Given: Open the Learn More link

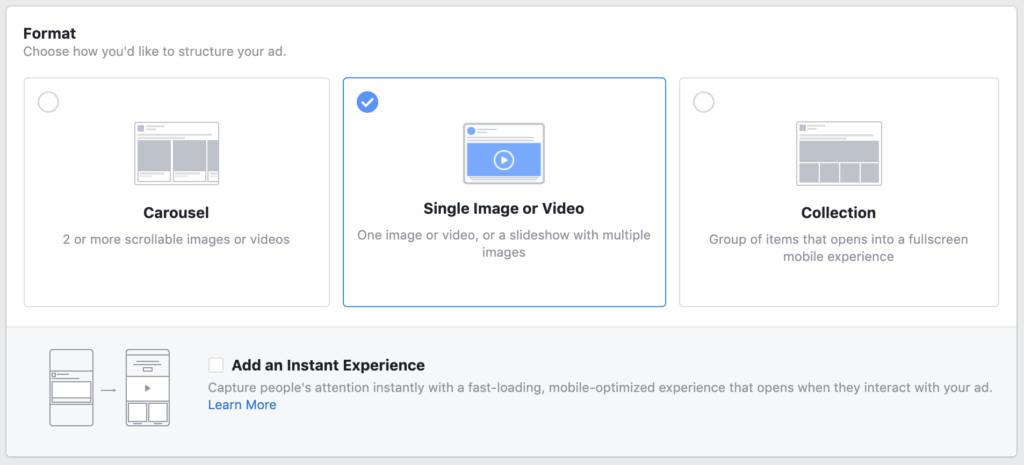Looking at the screenshot, I should [x=242, y=405].
